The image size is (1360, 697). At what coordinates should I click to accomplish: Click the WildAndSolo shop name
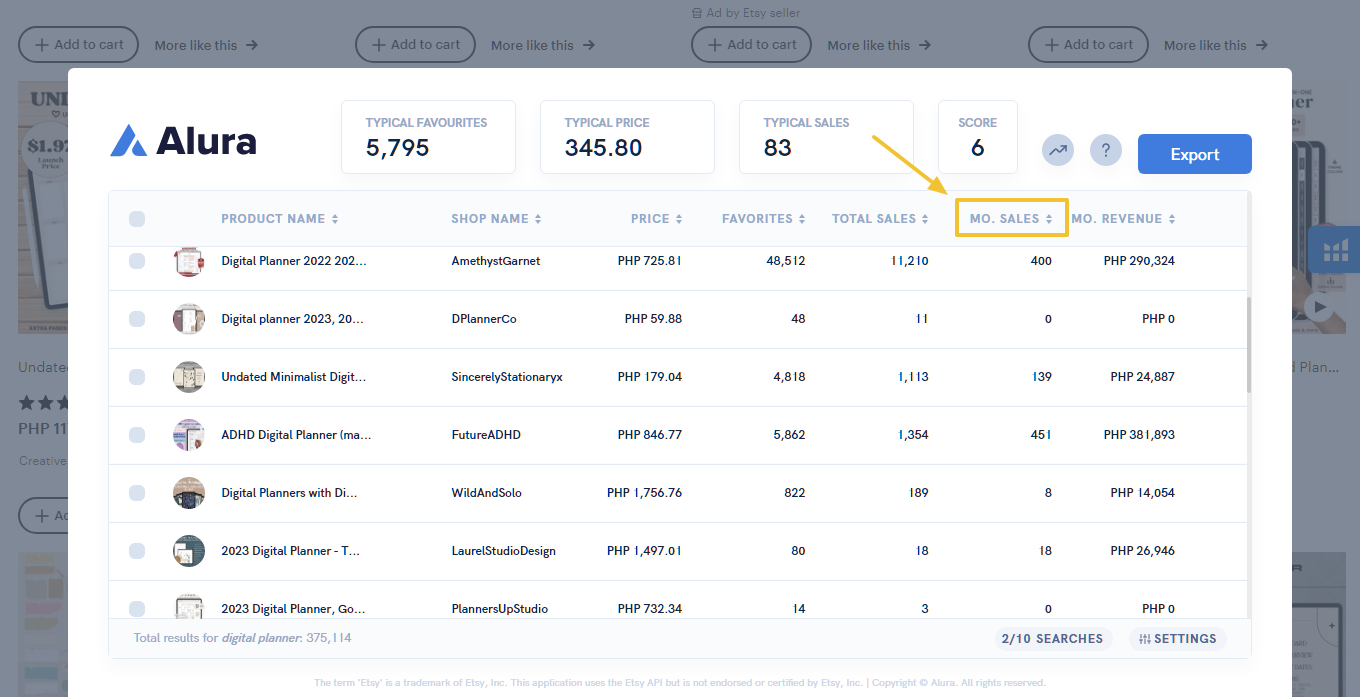click(x=487, y=493)
